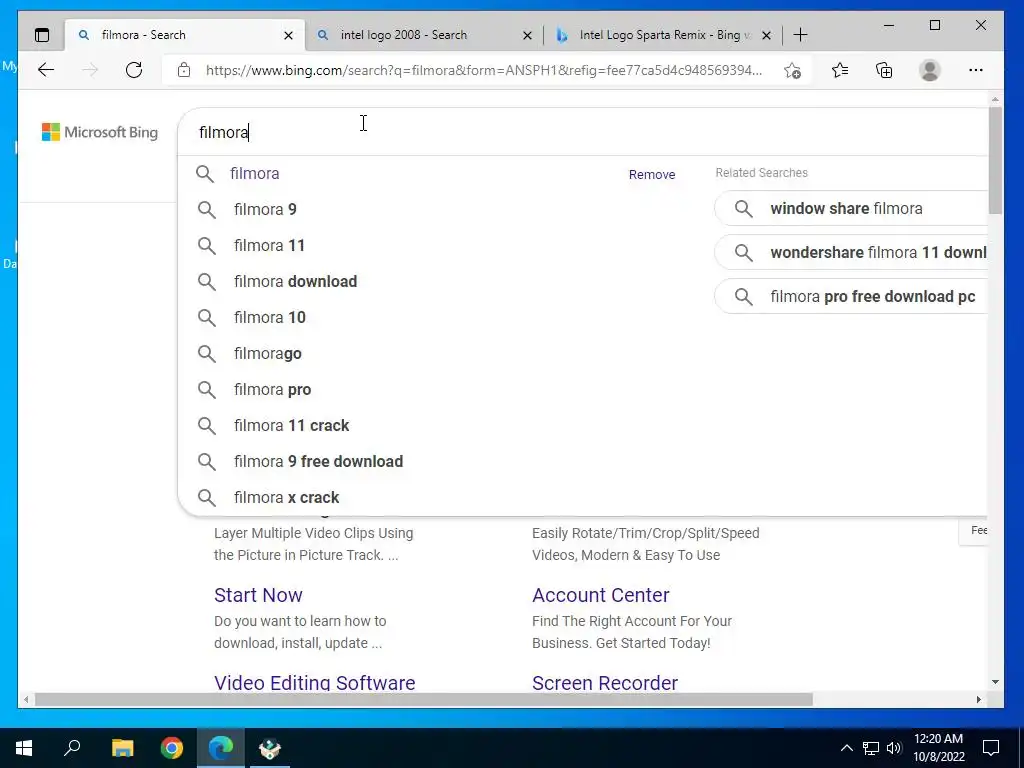Choose the 'filmora 11' suggestion
This screenshot has height=768, width=1024.
pyautogui.click(x=269, y=245)
